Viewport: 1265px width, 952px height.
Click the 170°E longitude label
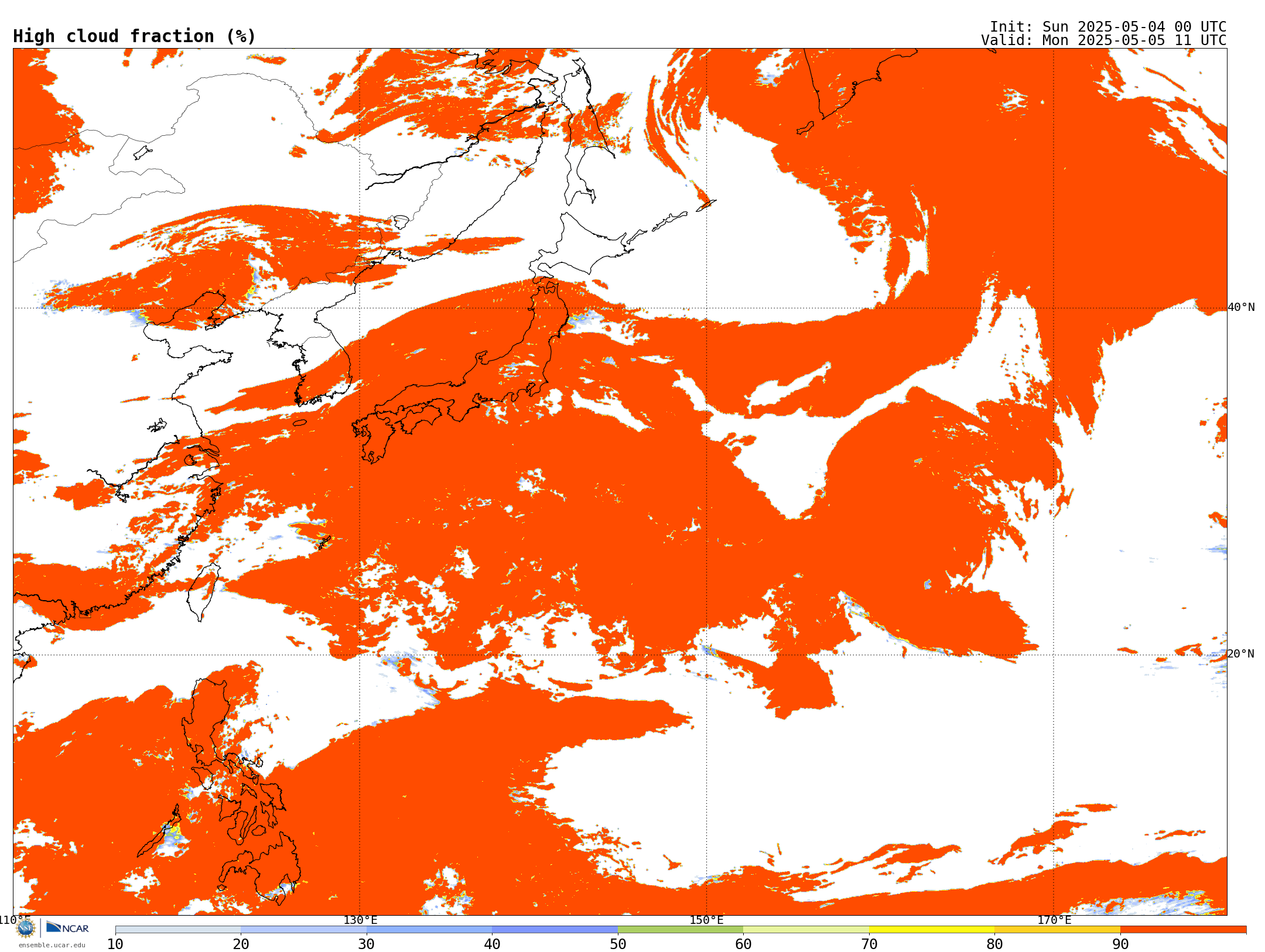(x=1054, y=920)
